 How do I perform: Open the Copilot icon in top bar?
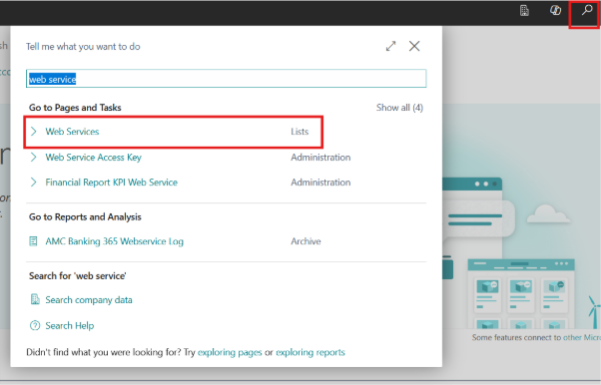point(555,10)
